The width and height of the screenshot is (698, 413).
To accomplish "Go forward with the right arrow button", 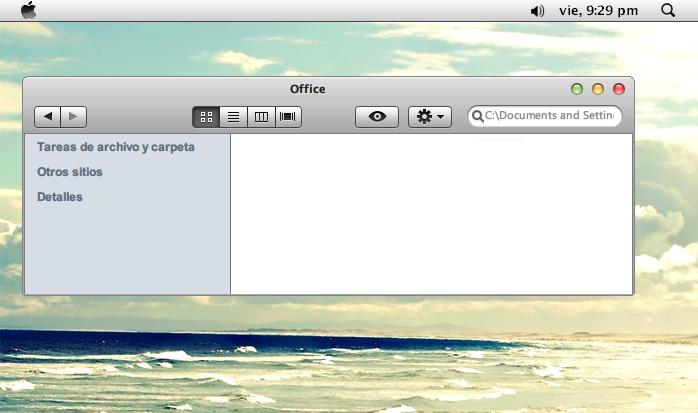I will tap(73, 117).
